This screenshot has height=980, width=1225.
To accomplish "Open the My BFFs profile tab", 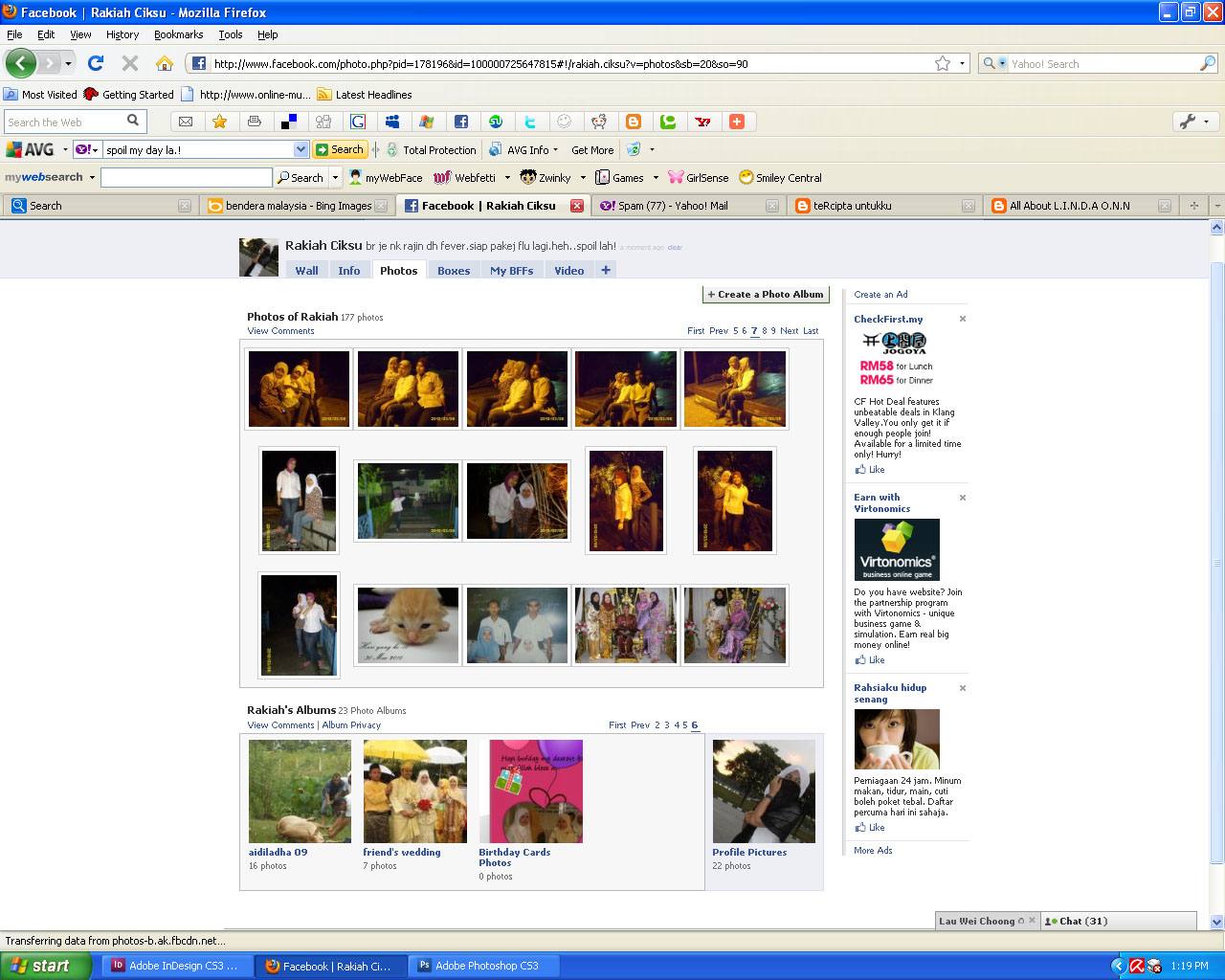I will [x=512, y=271].
